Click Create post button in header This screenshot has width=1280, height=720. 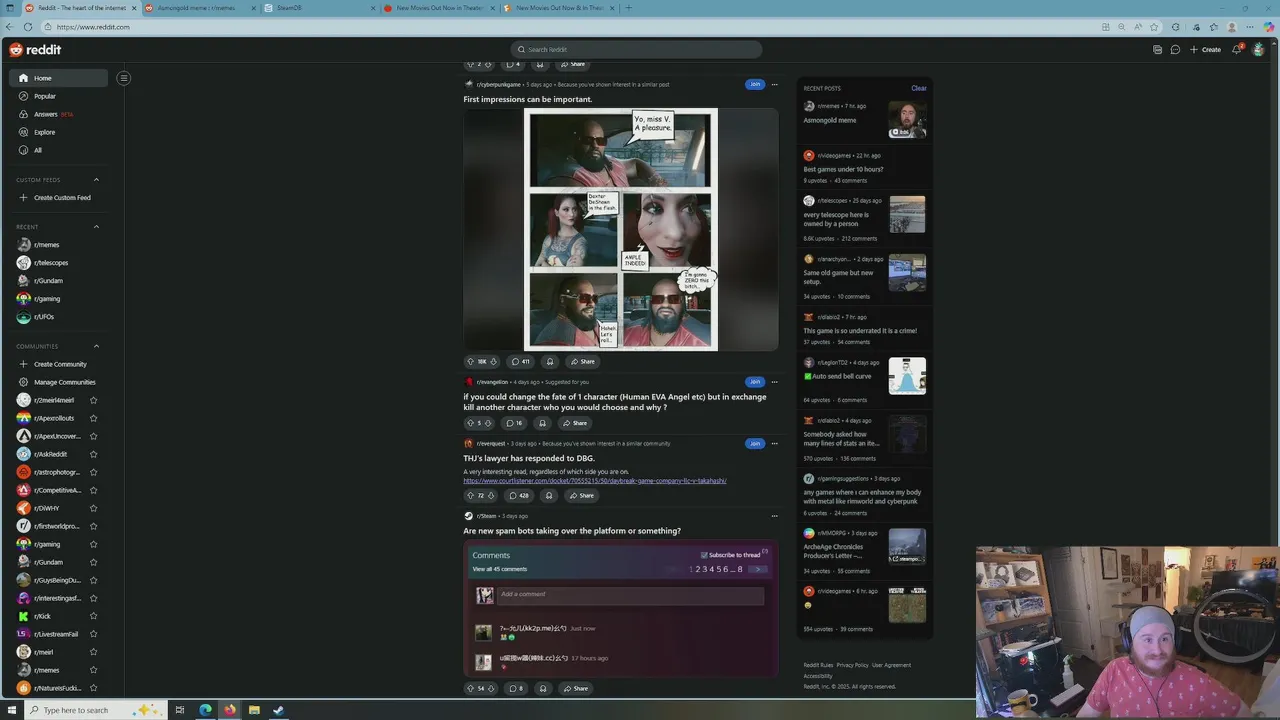click(x=1205, y=49)
